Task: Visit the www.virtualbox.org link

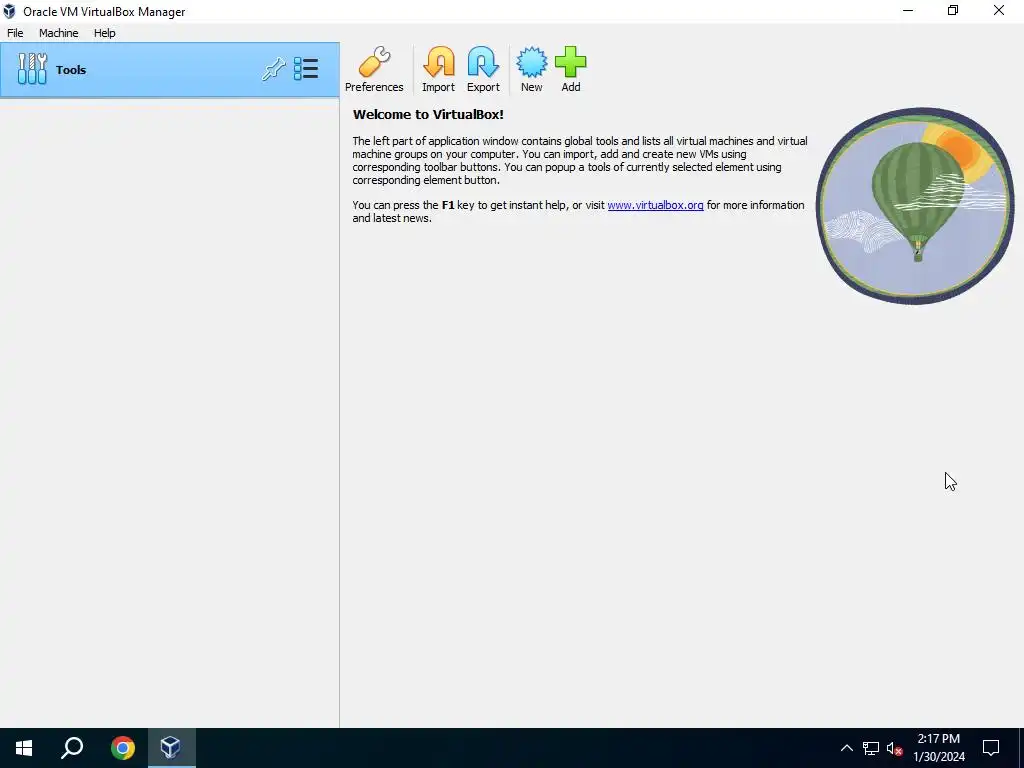Action: point(655,205)
